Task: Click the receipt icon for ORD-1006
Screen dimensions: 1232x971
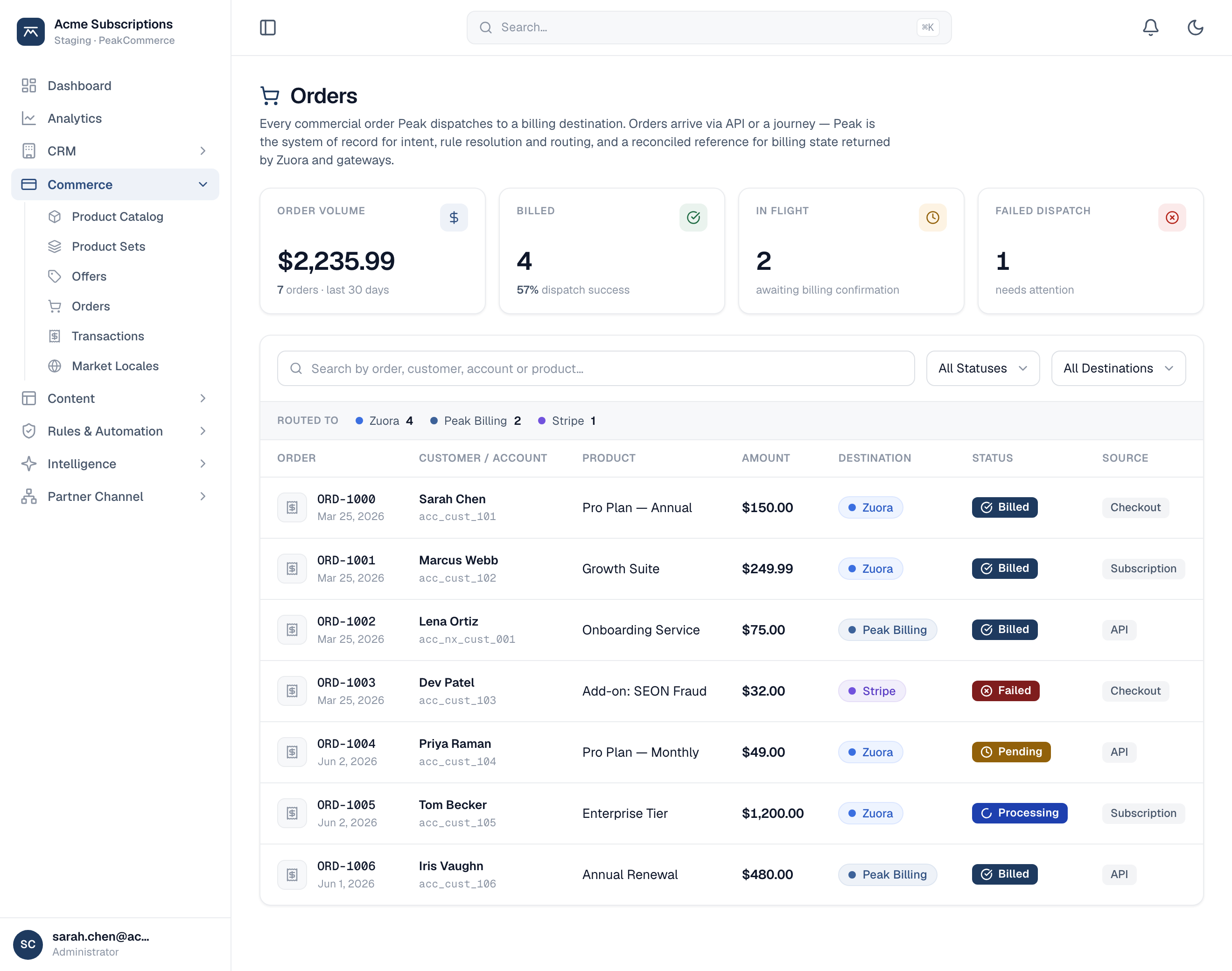Action: click(292, 874)
